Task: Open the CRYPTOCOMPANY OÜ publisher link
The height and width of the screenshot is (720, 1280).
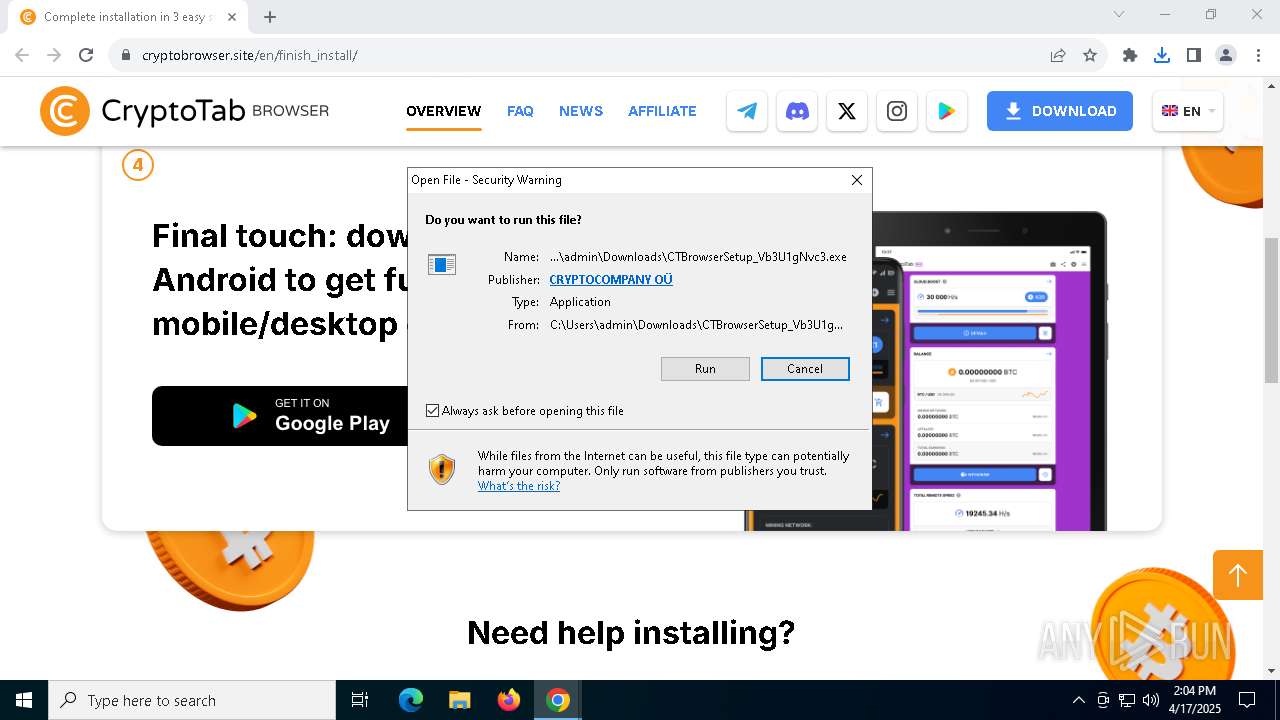Action: (611, 280)
